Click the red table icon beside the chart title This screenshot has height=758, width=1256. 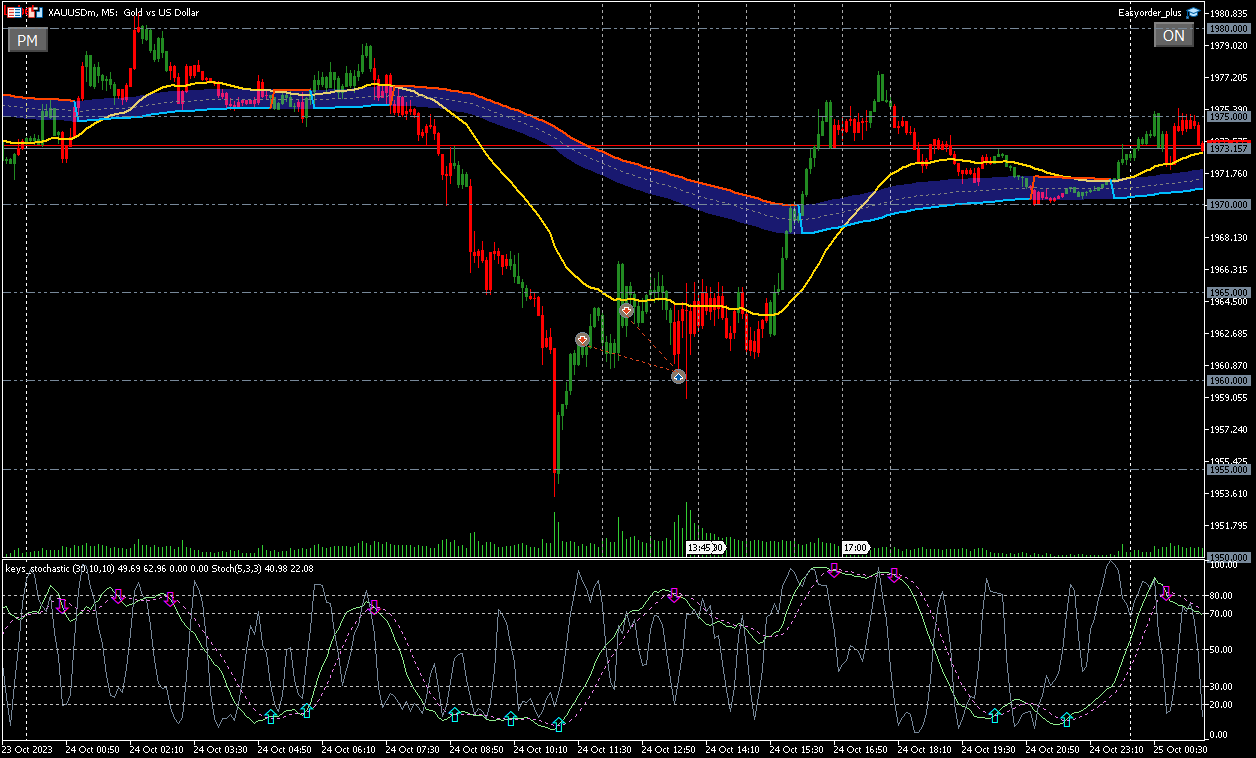click(14, 12)
